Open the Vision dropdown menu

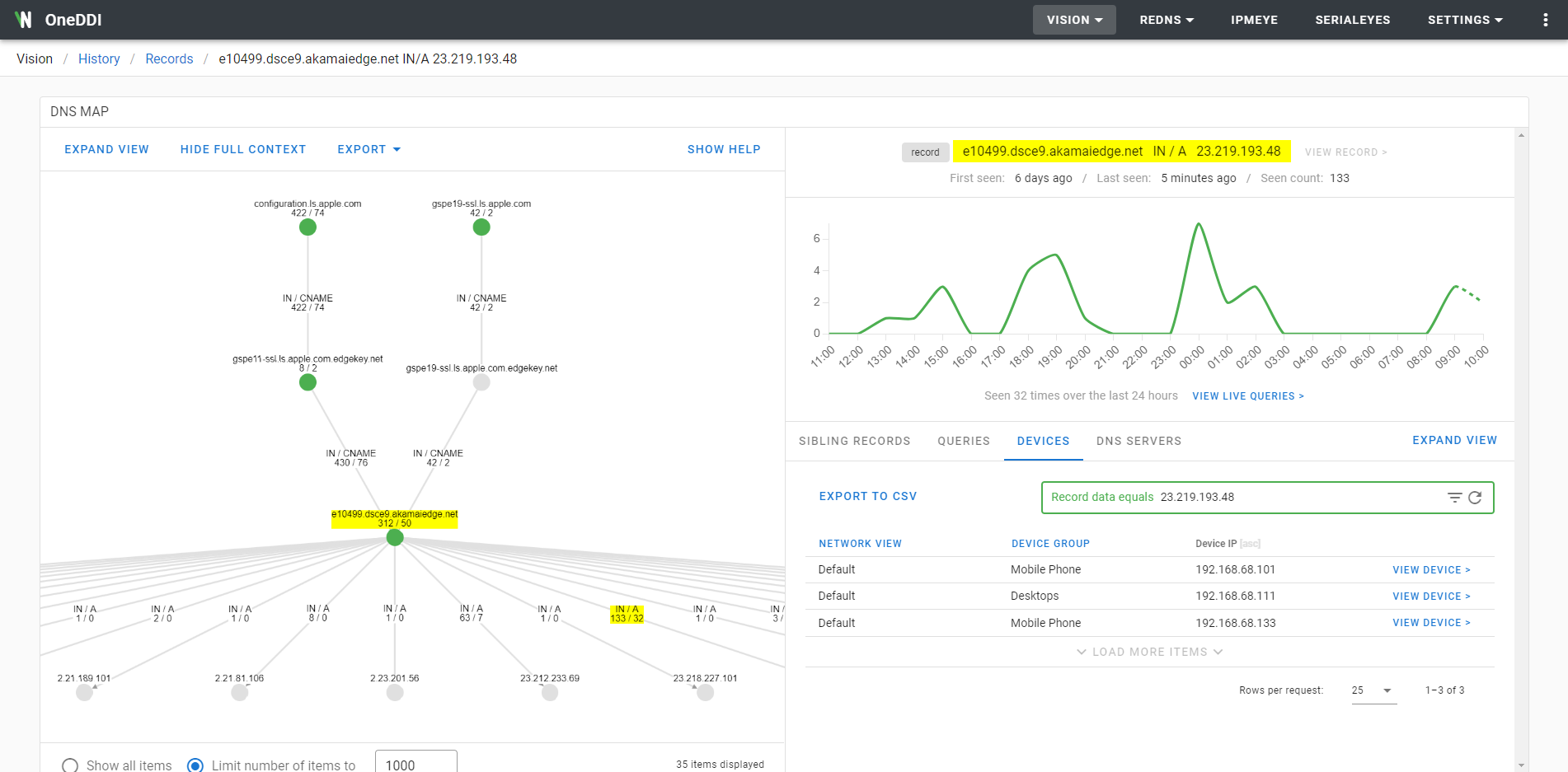pos(1073,20)
